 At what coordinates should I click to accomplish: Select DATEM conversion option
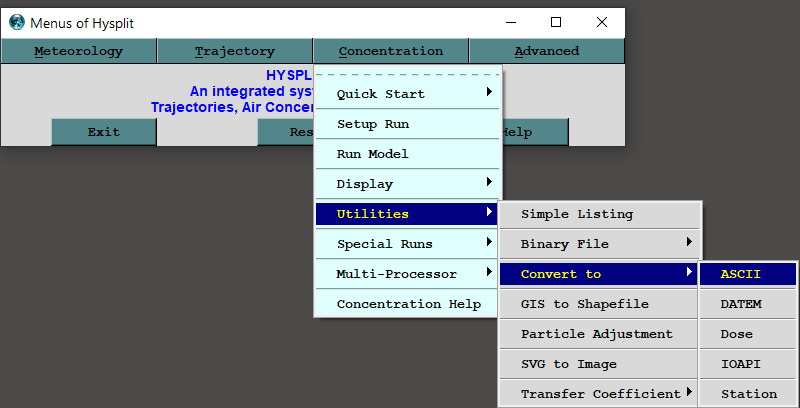[747, 304]
